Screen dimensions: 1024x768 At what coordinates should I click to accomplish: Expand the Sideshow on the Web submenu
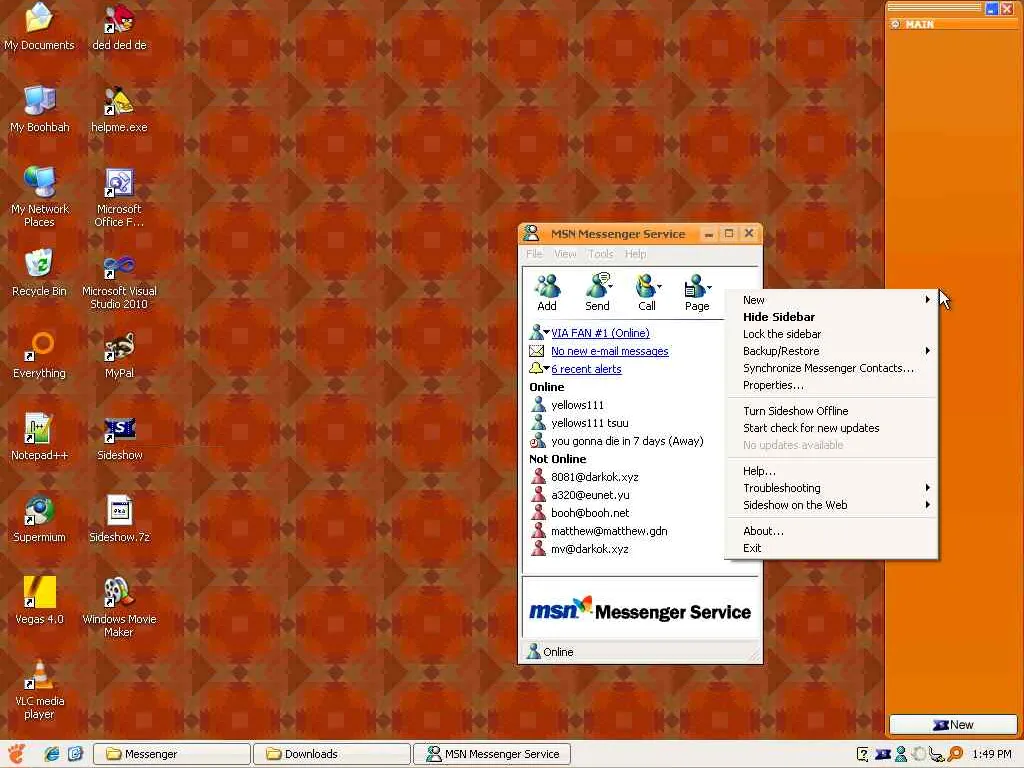[x=831, y=505]
